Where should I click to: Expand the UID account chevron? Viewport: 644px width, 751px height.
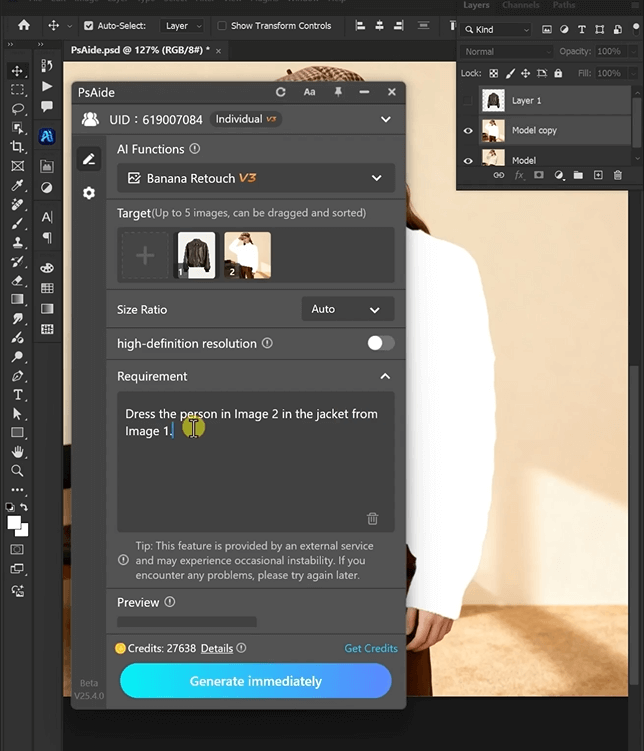click(385, 119)
